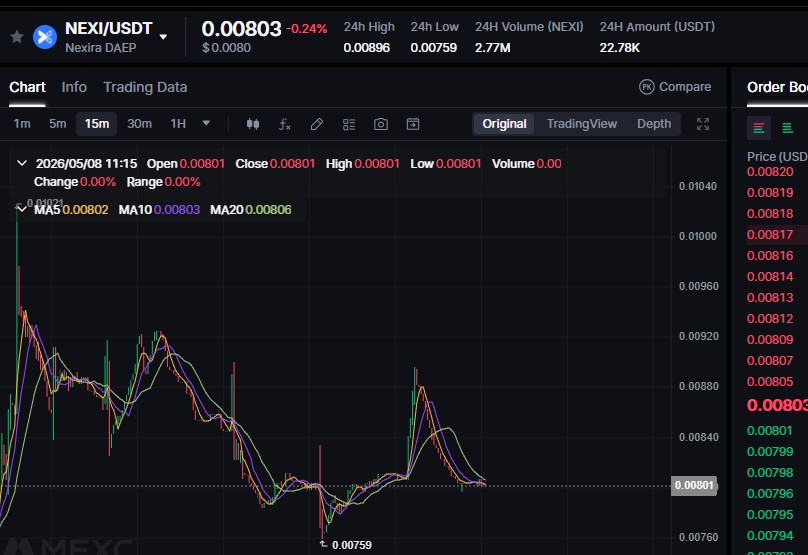Click the 0.00801 bid price in order book
This screenshot has height=555, width=808.
point(770,430)
